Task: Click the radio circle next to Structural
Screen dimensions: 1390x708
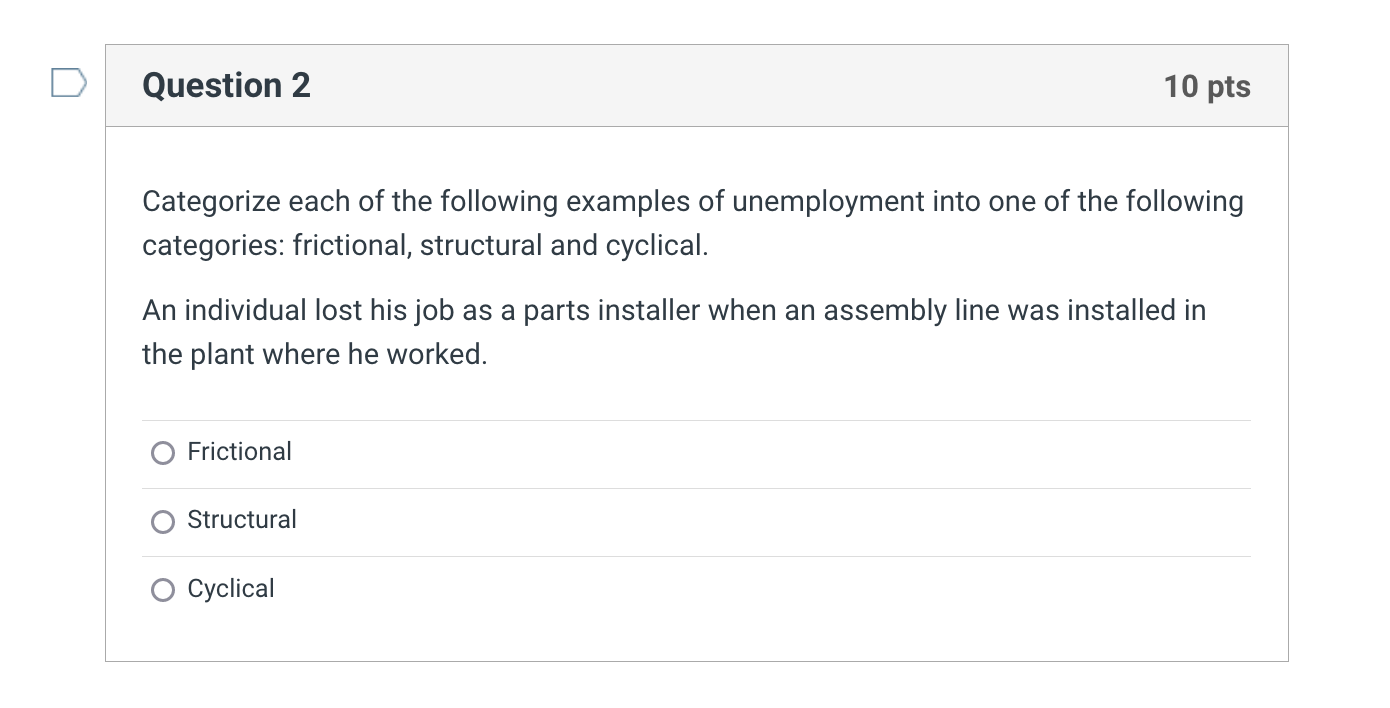Action: point(163,521)
